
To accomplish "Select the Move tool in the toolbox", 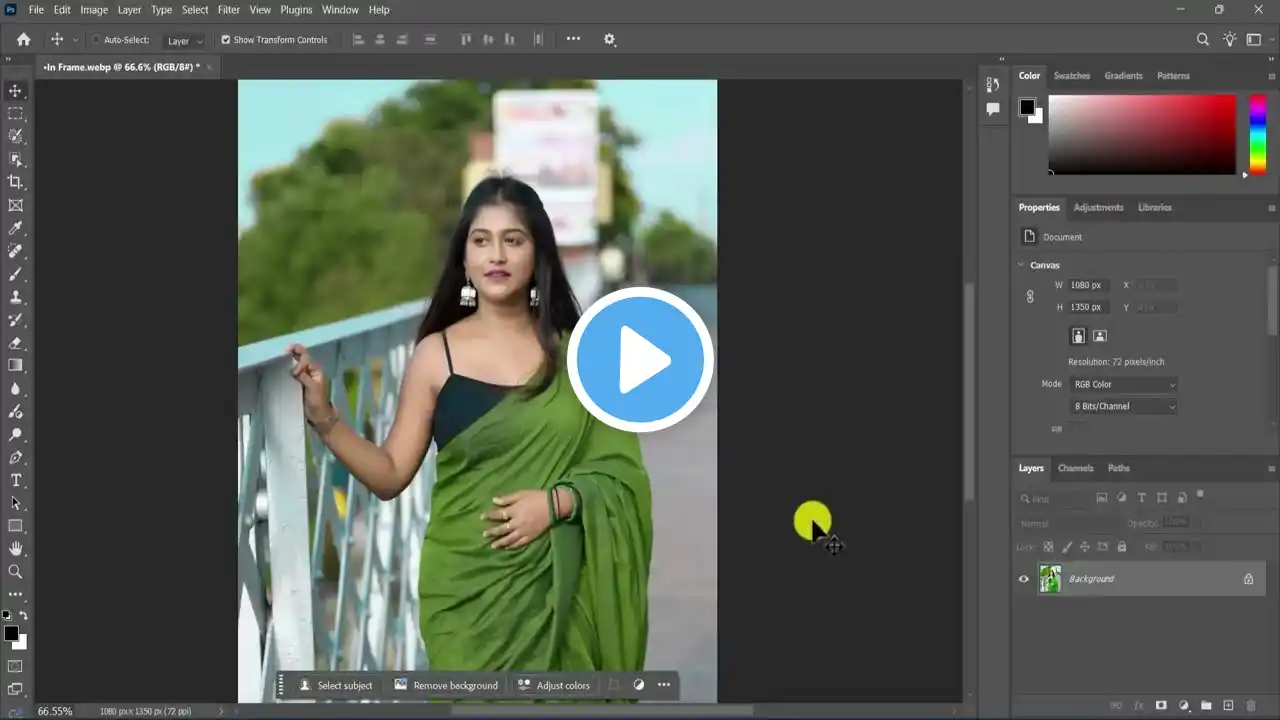I will click(x=15, y=91).
